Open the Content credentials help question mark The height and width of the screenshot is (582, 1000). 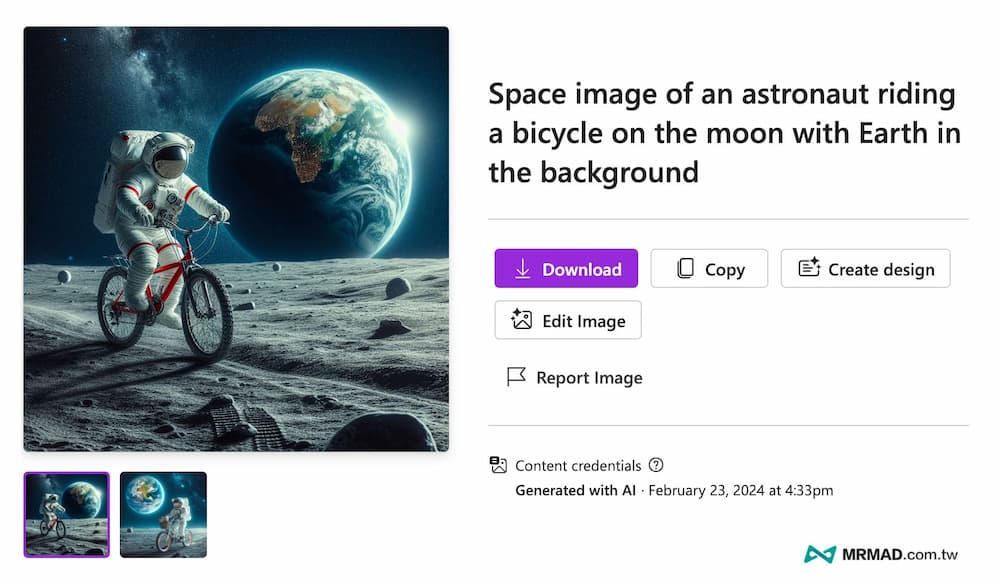[x=656, y=465]
